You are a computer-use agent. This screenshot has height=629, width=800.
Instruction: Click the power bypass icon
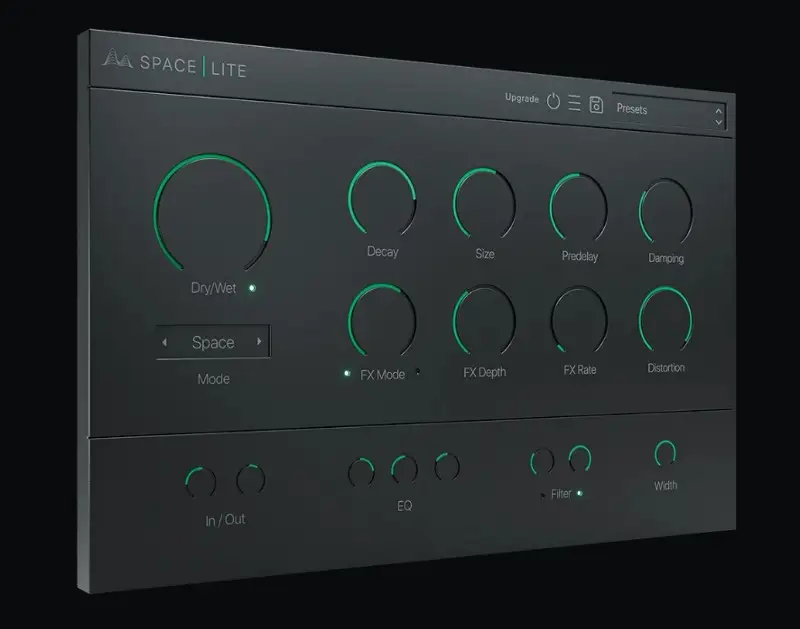[553, 102]
